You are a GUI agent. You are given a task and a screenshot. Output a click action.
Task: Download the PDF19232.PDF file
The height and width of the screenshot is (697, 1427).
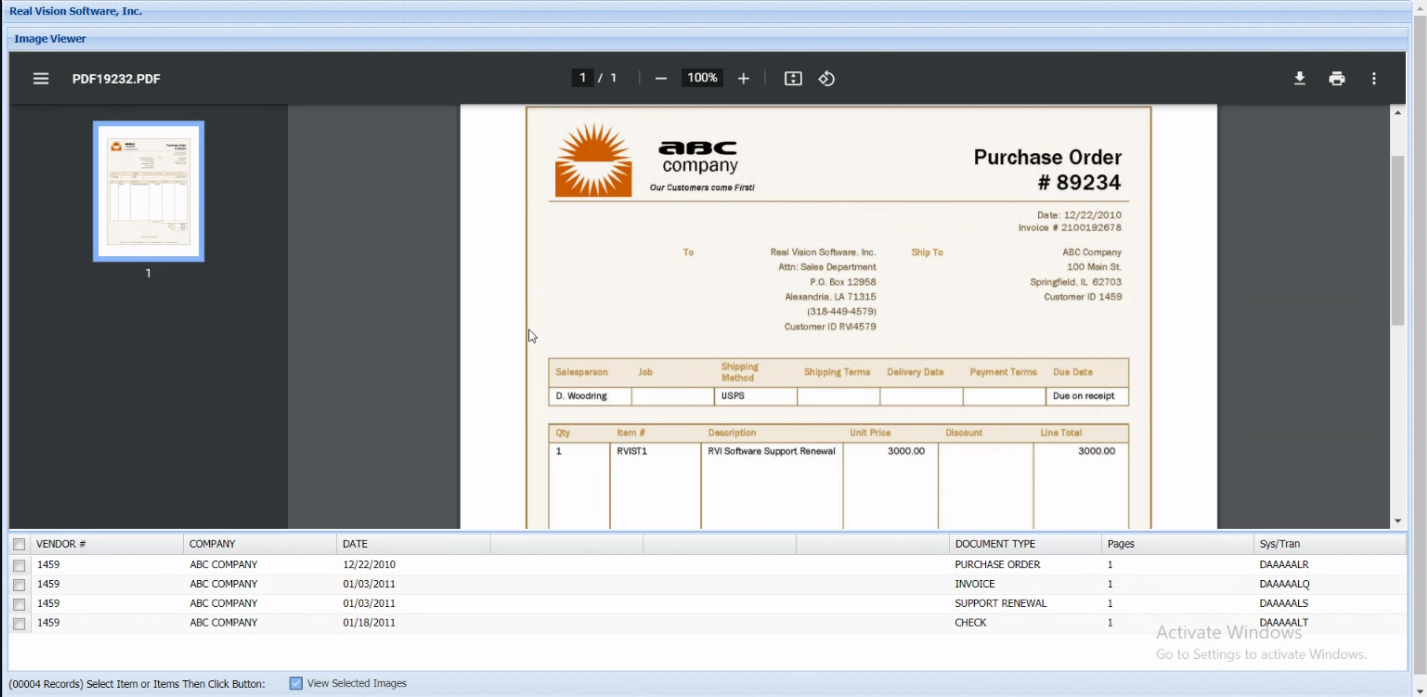[1299, 79]
